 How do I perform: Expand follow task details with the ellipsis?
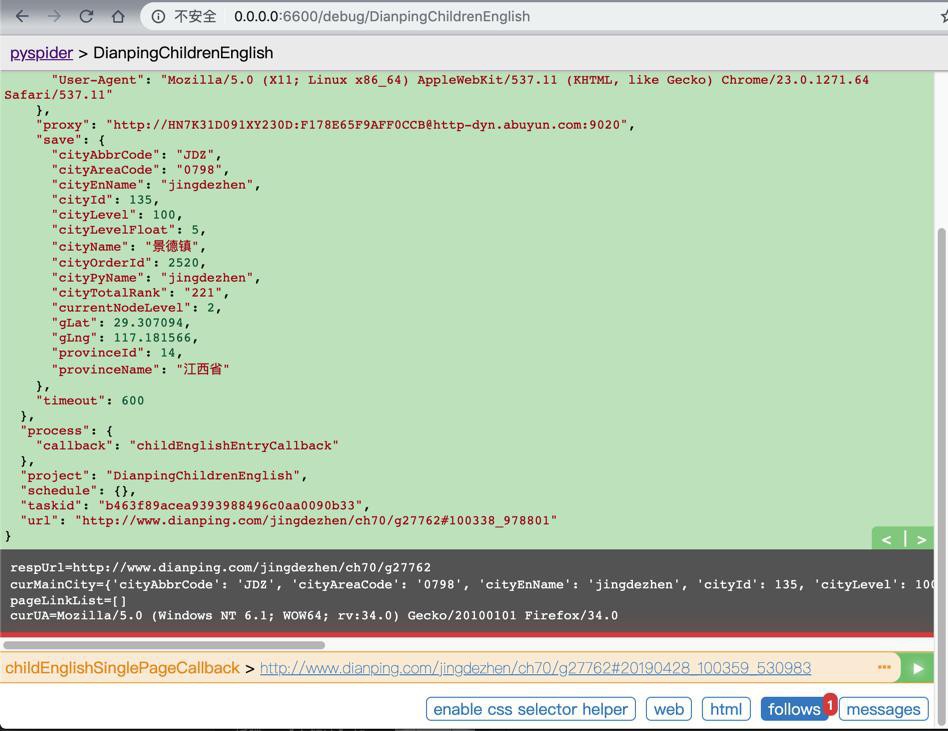click(x=885, y=667)
